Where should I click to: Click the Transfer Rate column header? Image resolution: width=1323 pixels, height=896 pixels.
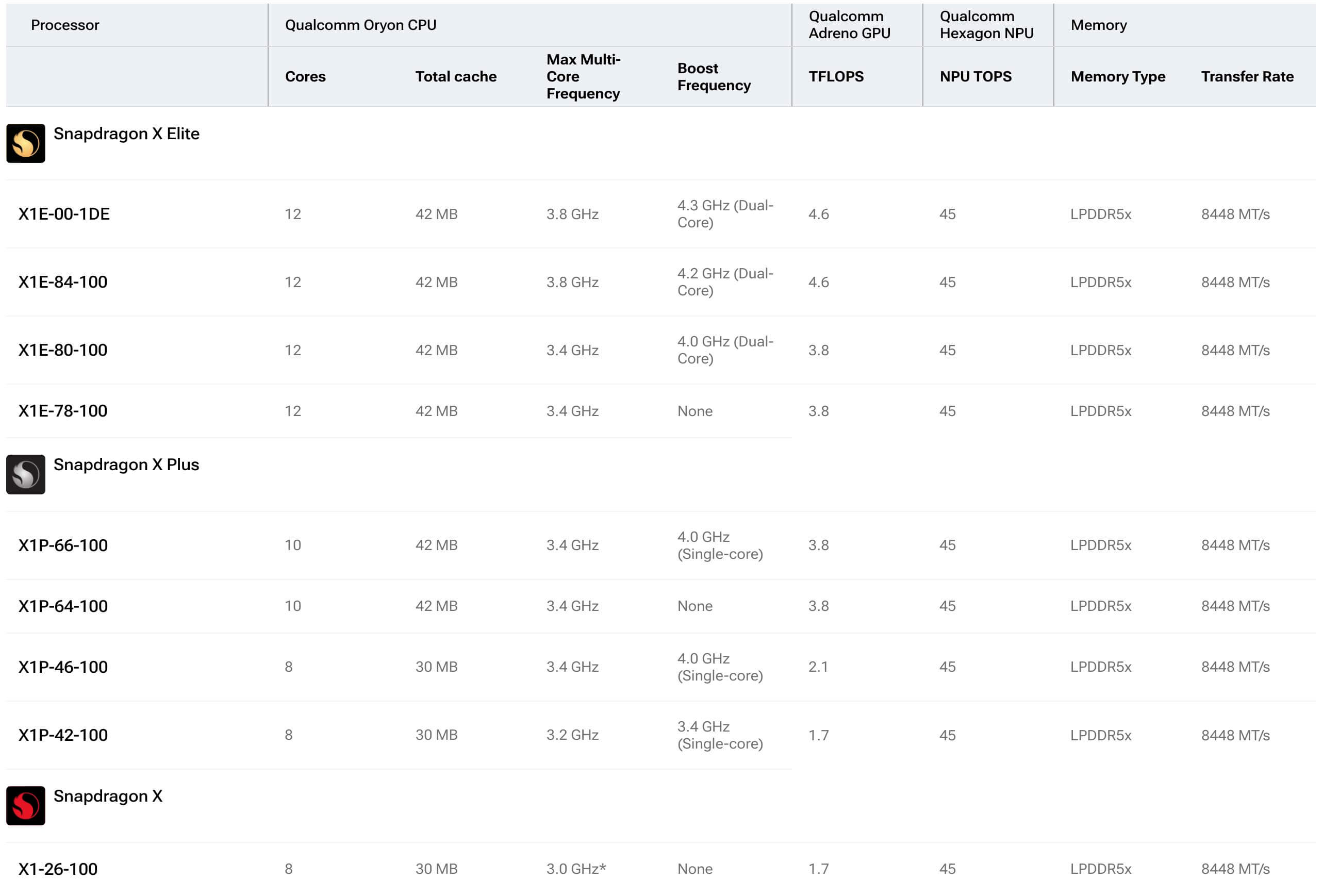coord(1247,77)
